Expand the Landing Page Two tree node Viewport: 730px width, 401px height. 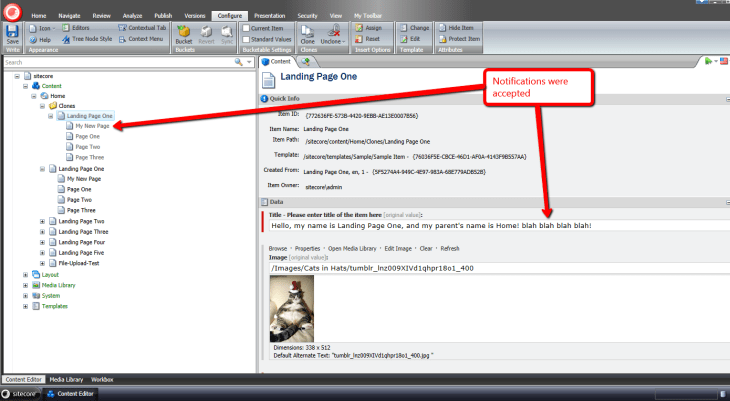42,221
